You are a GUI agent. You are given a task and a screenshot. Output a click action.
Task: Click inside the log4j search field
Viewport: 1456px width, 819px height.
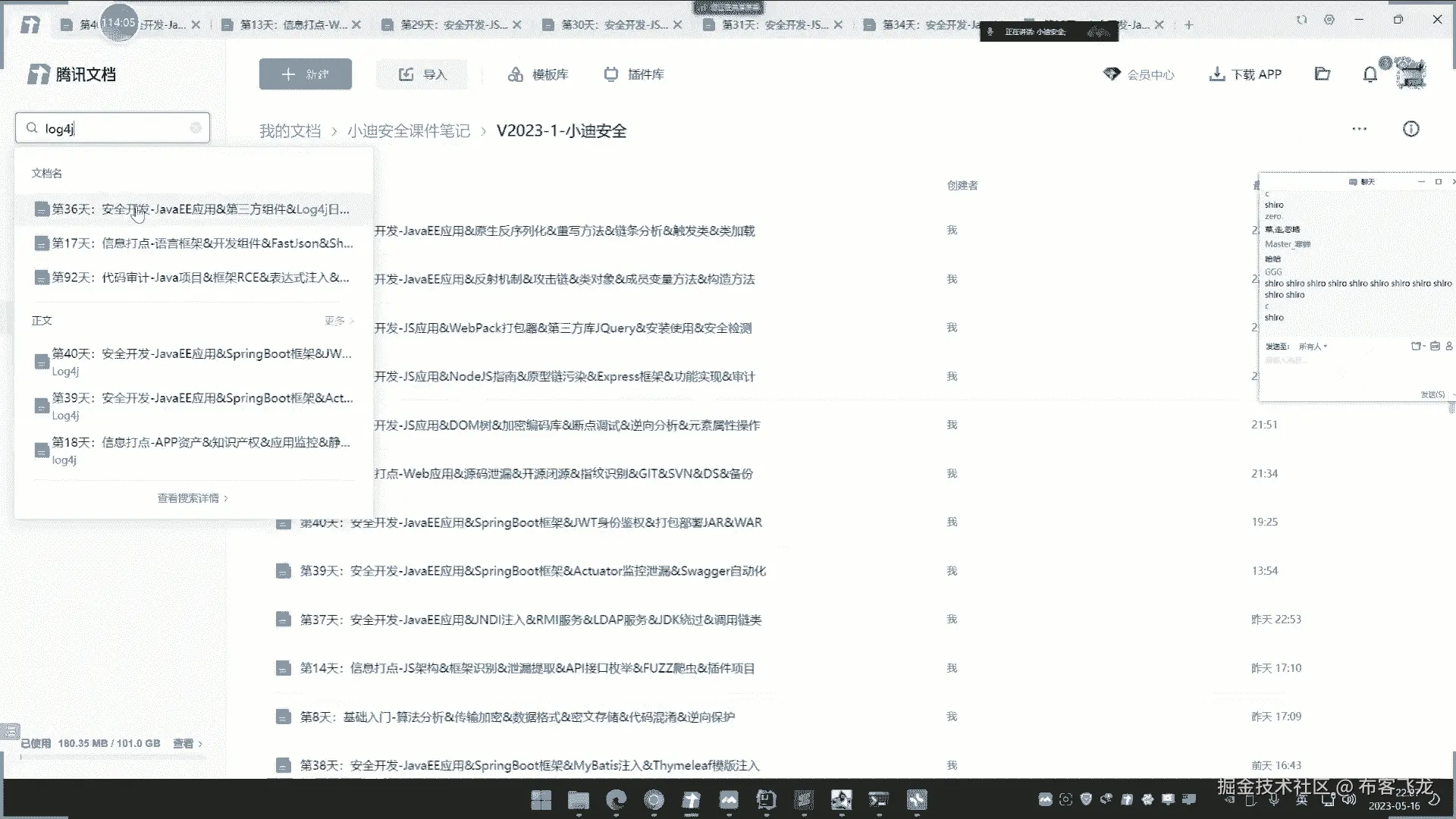(x=114, y=129)
